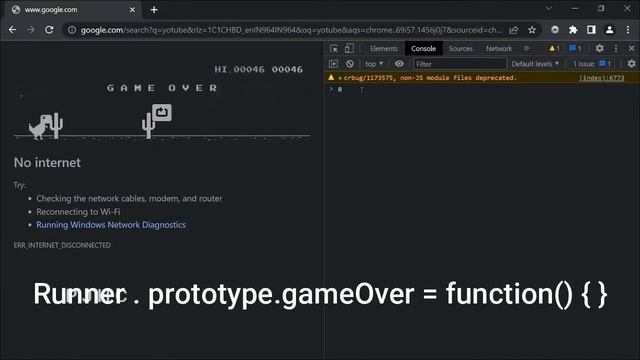Open the Sources tab

460,49
